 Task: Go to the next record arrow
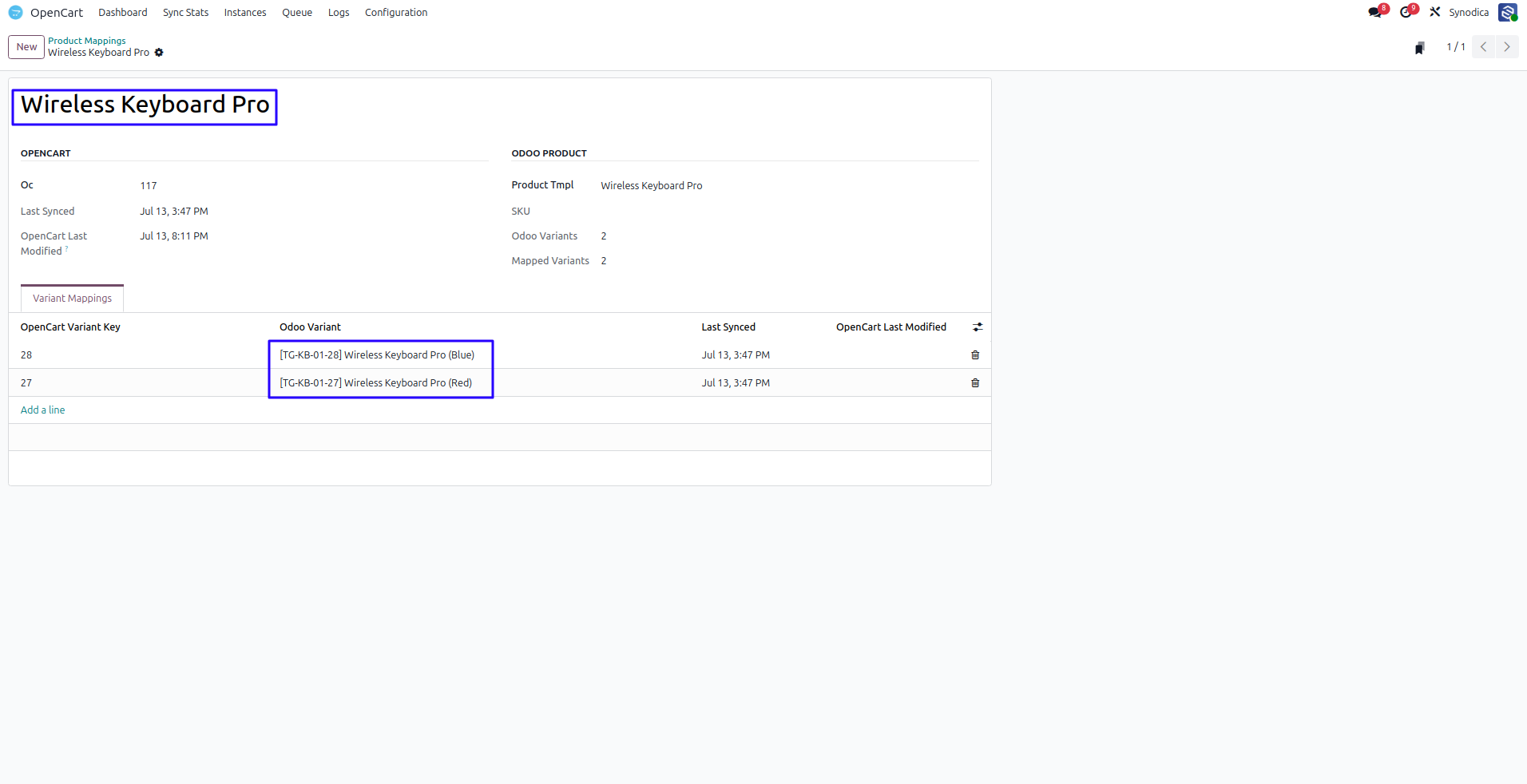[x=1507, y=47]
